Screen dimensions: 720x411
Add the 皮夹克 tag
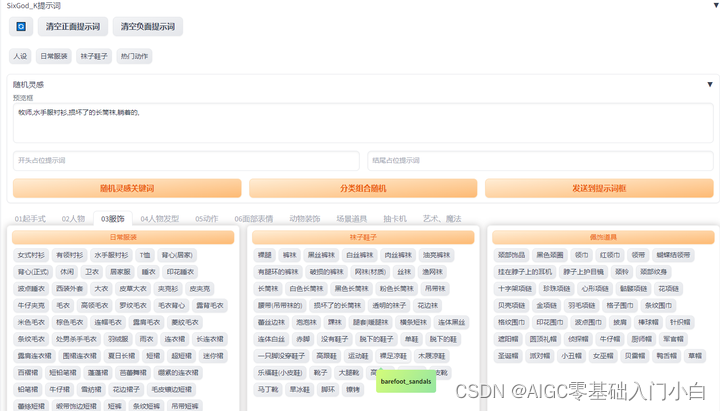pos(200,289)
